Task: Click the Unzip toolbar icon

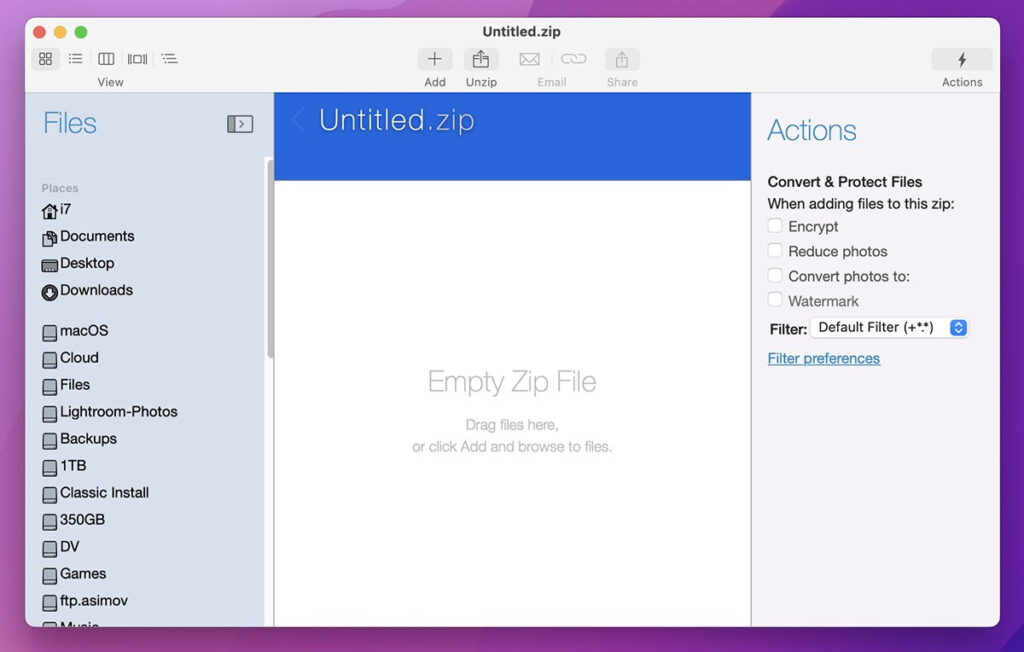Action: click(481, 60)
